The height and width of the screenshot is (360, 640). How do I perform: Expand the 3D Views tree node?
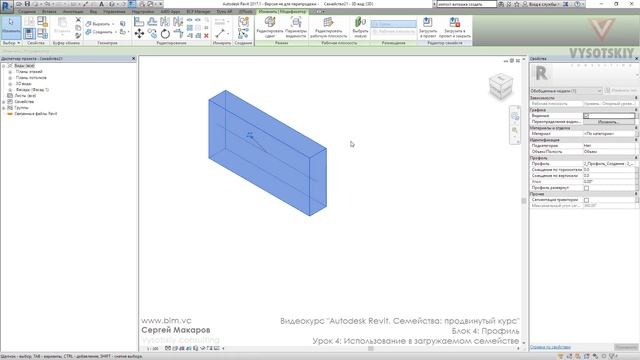(x=10, y=84)
